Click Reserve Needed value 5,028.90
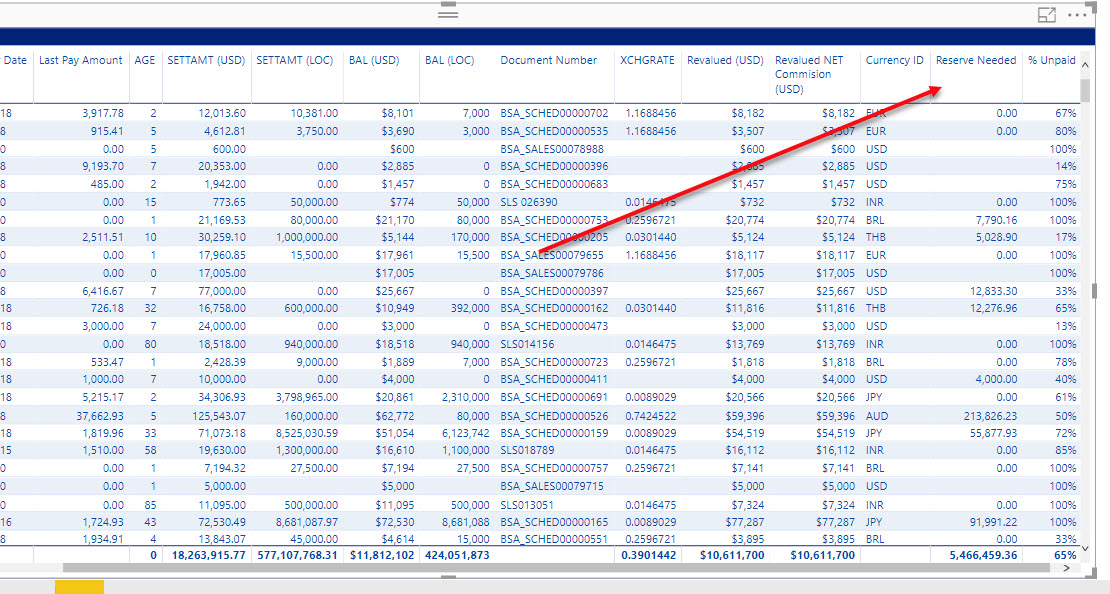Image resolution: width=1110 pixels, height=594 pixels. 995,237
